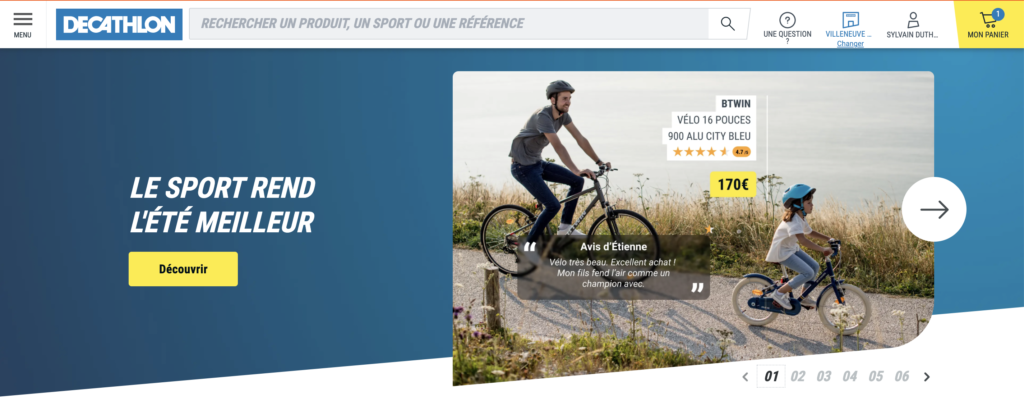The width and height of the screenshot is (1024, 410).
Task: Open the Une Question help icon
Action: 788,20
